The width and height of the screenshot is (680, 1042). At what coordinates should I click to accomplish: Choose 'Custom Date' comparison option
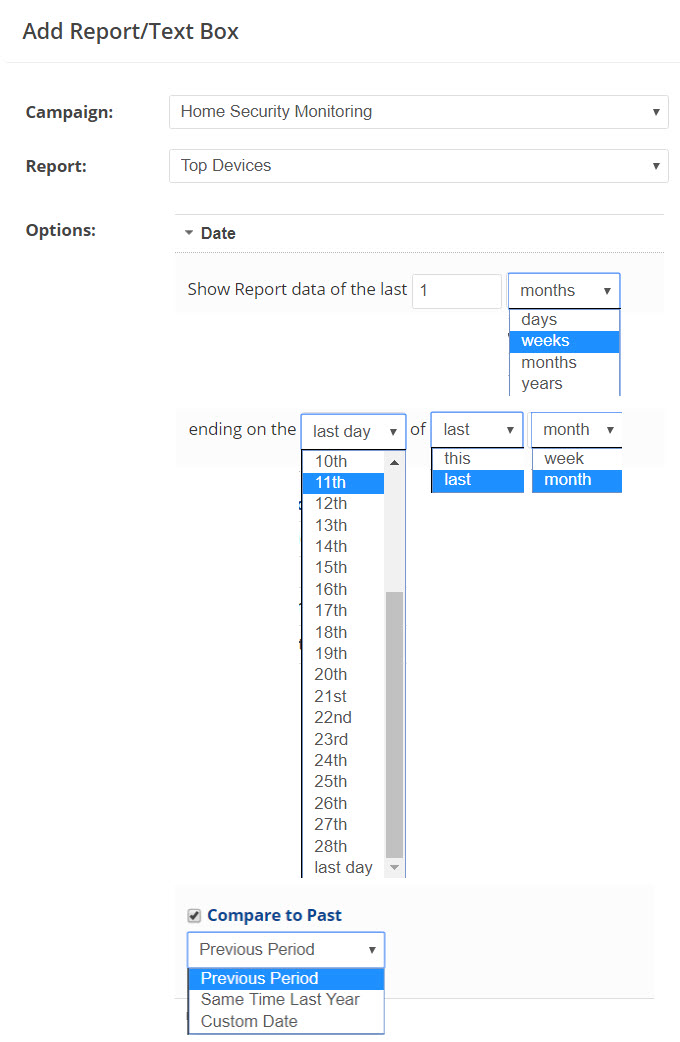249,1022
